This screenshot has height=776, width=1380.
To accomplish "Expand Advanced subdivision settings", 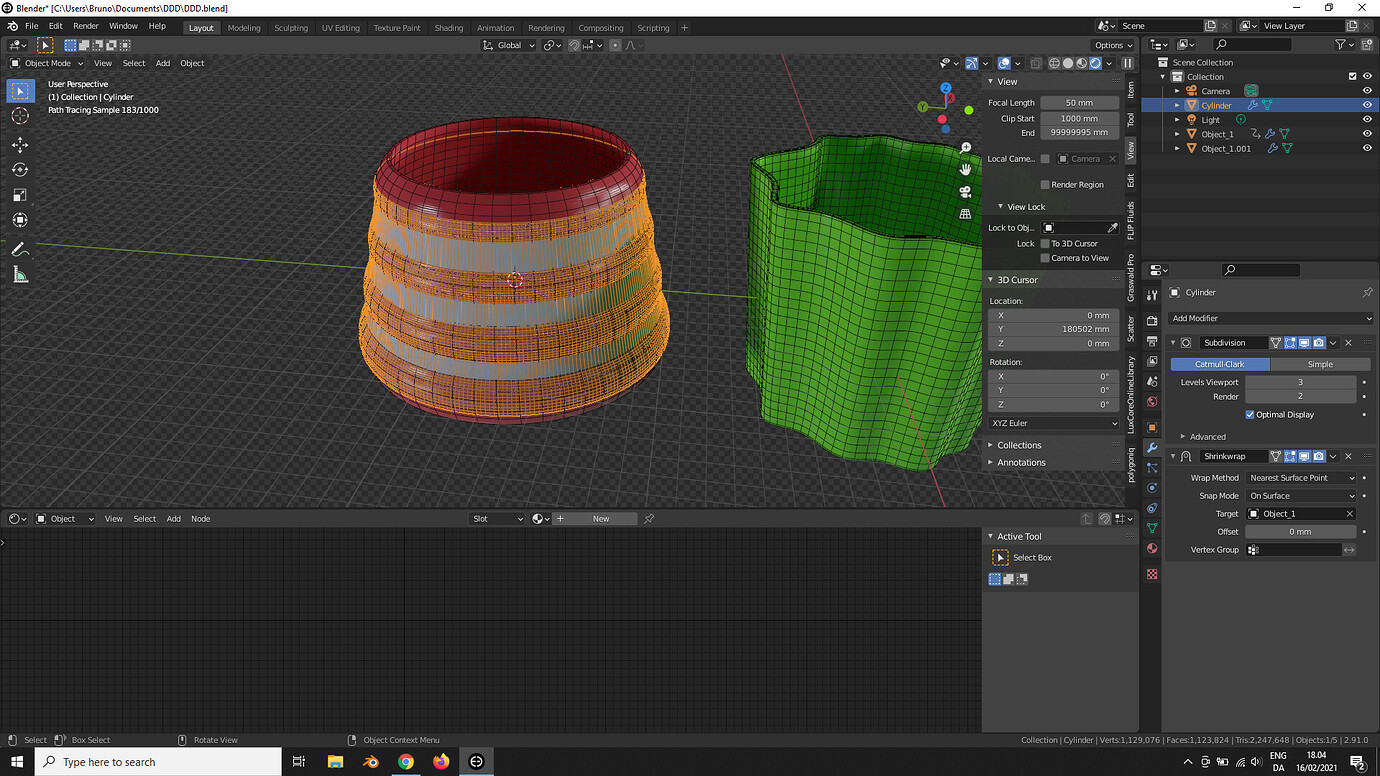I will click(1206, 437).
